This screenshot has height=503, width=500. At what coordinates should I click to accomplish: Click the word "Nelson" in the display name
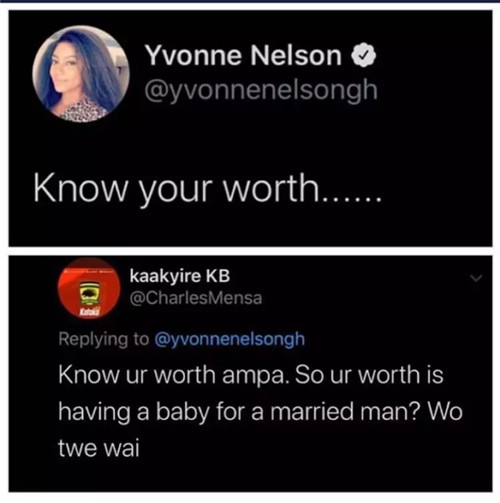(296, 56)
